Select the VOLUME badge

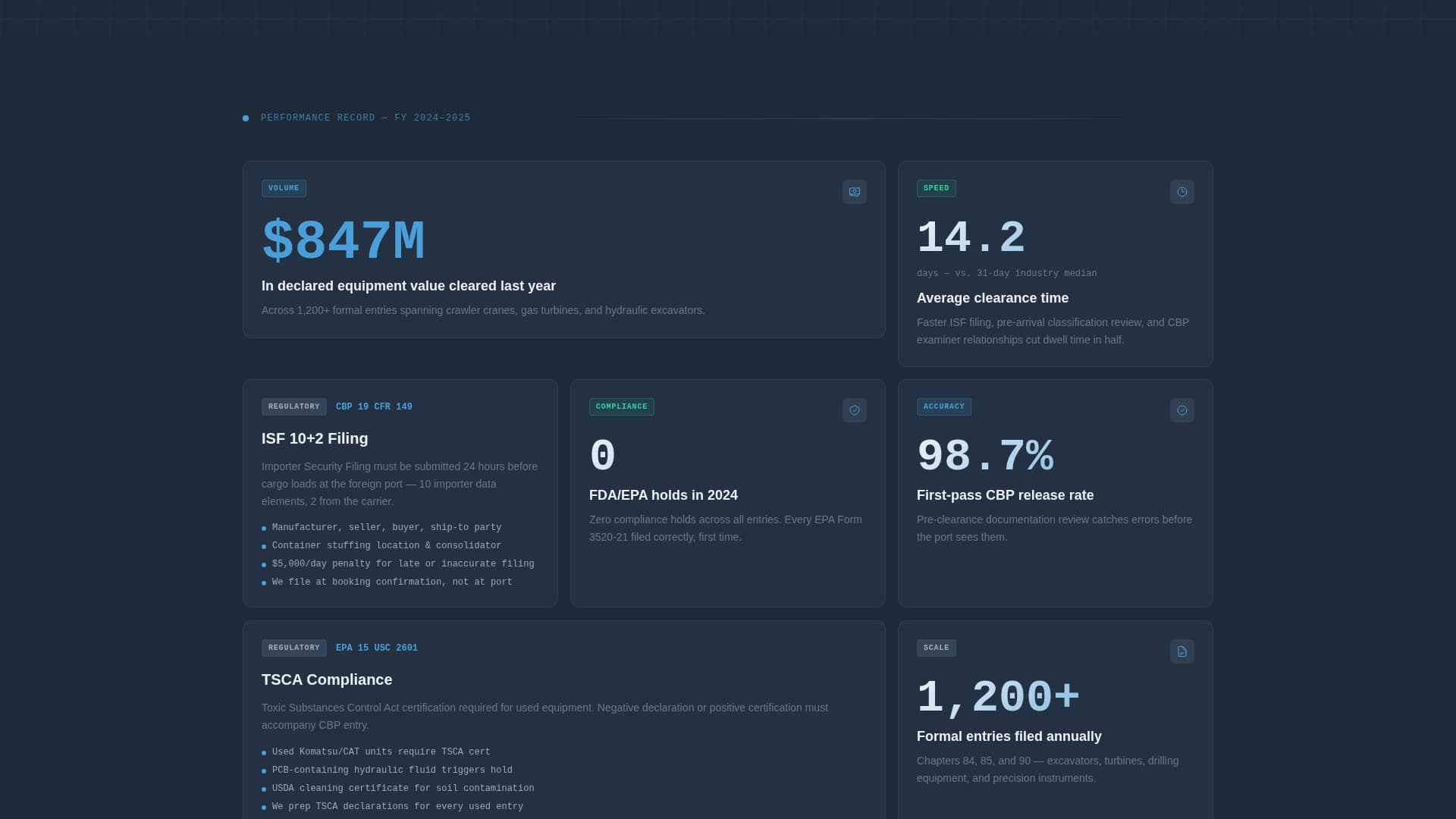point(284,188)
